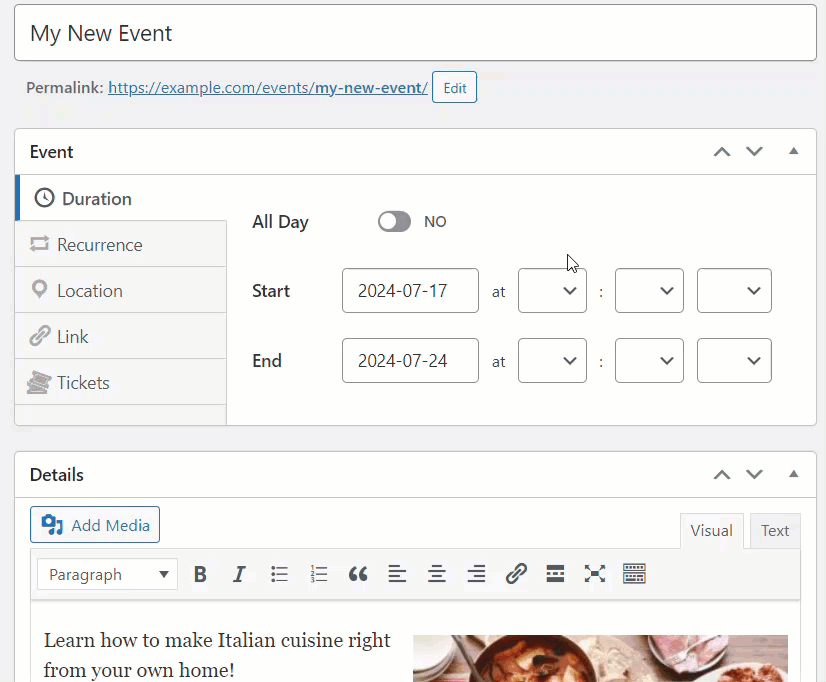Open the Paragraph style dropdown
Image resolution: width=826 pixels, height=682 pixels.
point(106,574)
